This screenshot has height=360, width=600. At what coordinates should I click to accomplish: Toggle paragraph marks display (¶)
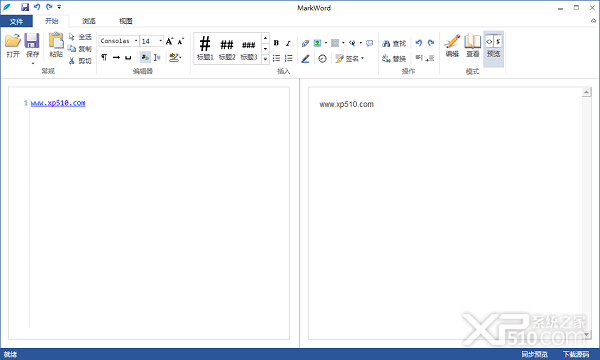104,57
